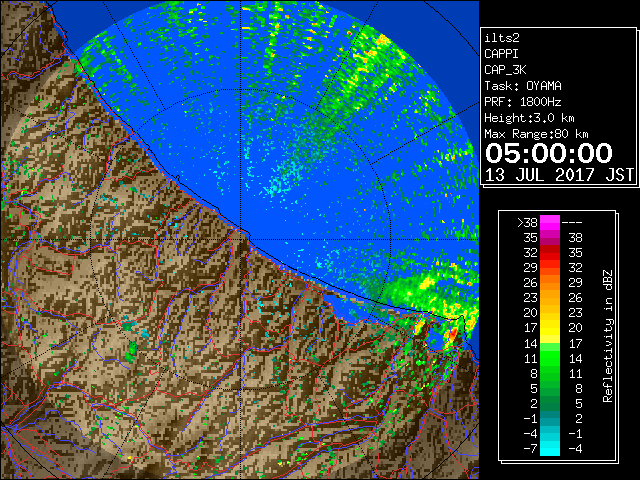Click the red 32–35 dBZ legend swatch

click(x=550, y=253)
